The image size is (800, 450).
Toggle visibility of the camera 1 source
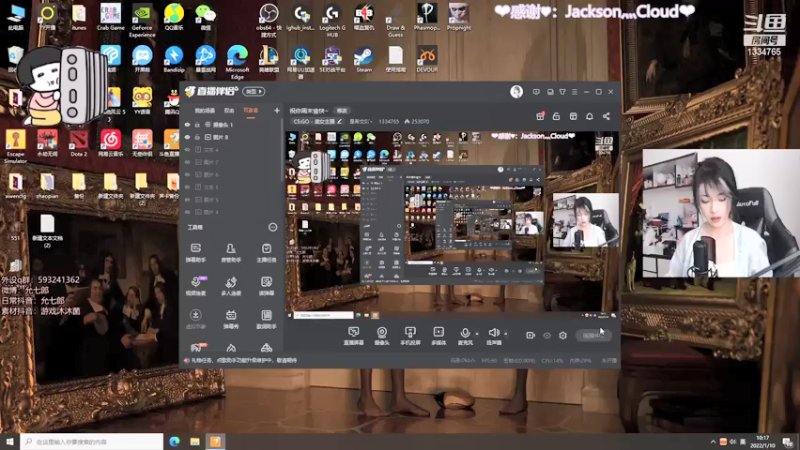click(187, 124)
